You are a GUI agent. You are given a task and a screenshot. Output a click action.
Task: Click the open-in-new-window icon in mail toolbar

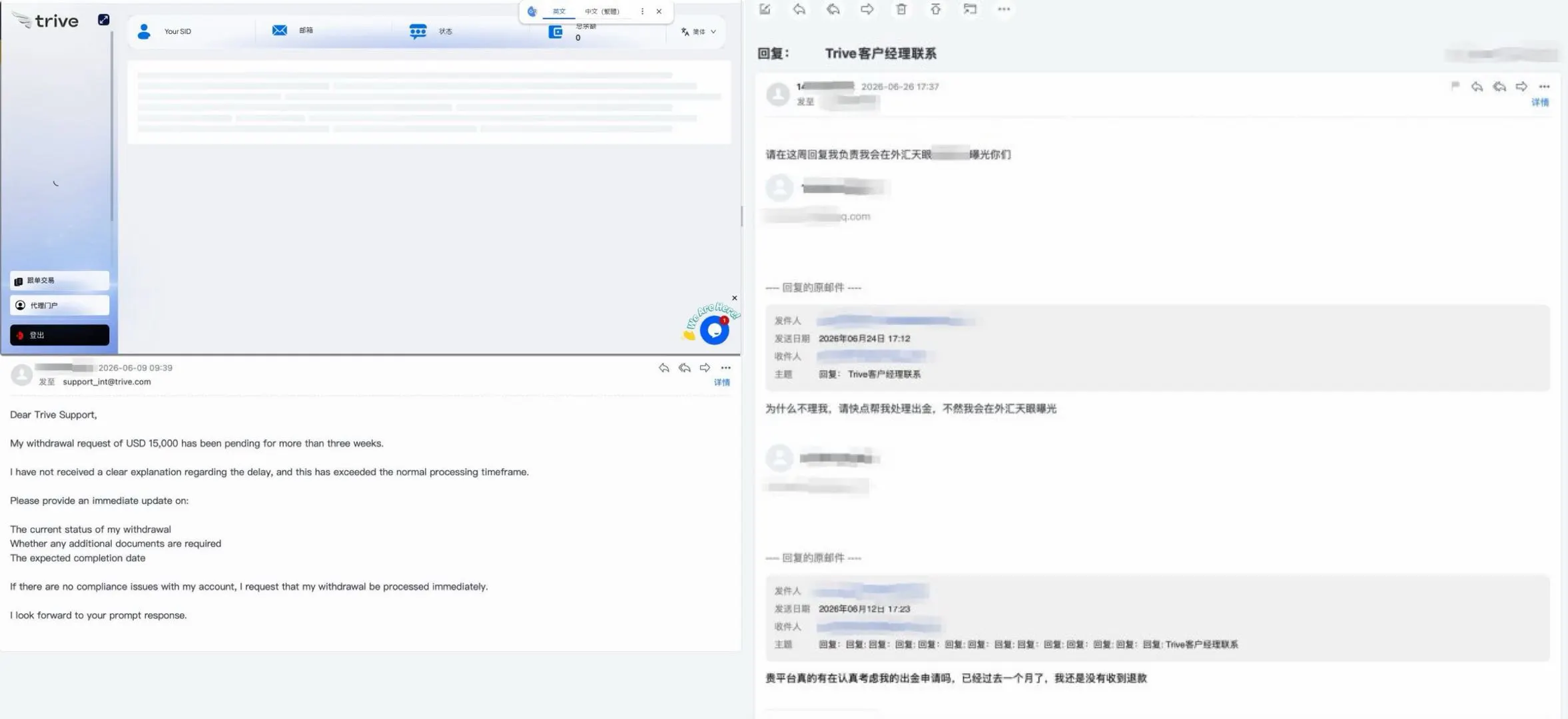[x=970, y=9]
